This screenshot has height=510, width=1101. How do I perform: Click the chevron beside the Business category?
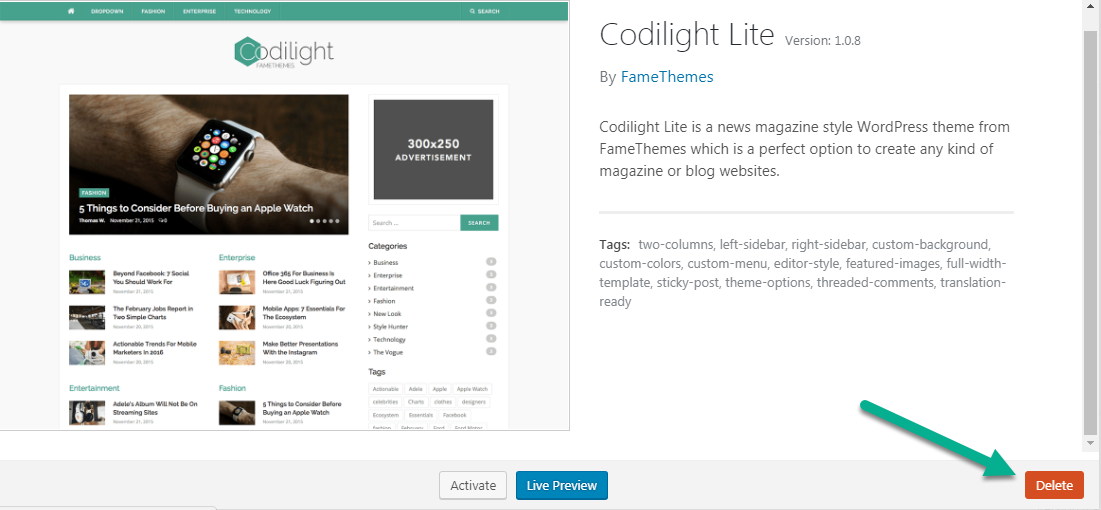pyautogui.click(x=370, y=263)
